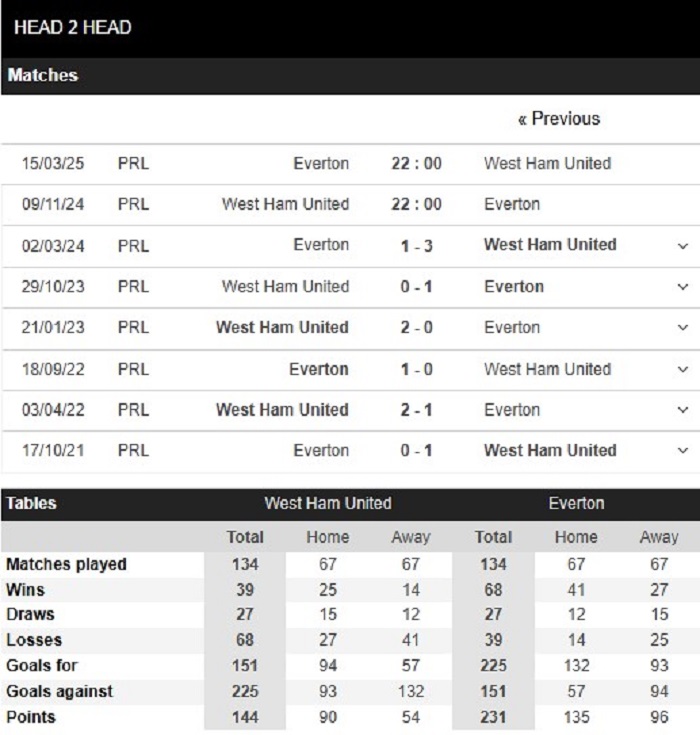700x735 pixels.
Task: Open bold Everton winner on 29/10/23 row
Action: 514,286
